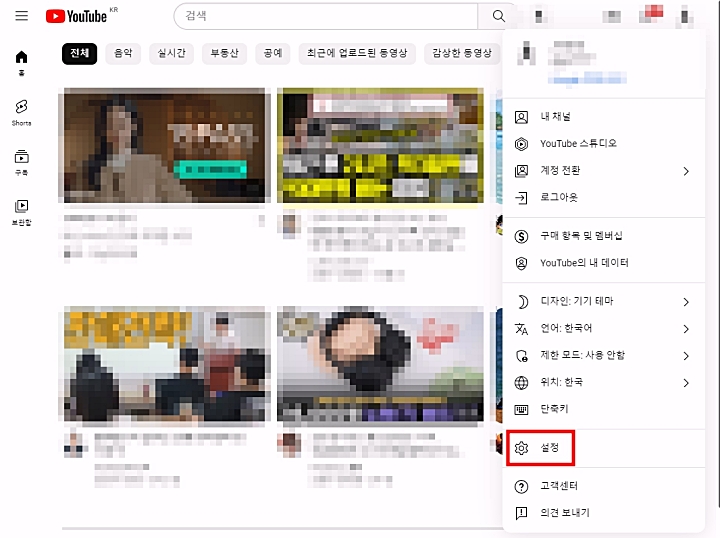Expand the 디자인 theme chevron
720x538 pixels.
coord(686,302)
